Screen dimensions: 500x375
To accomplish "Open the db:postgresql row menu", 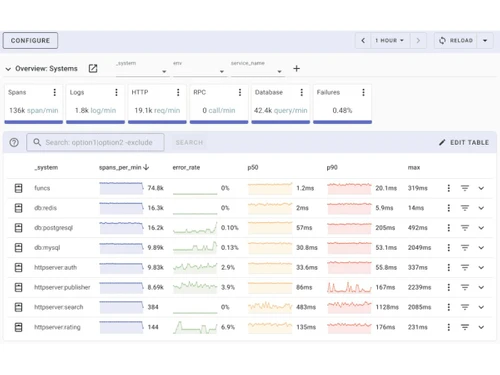I will [x=449, y=228].
